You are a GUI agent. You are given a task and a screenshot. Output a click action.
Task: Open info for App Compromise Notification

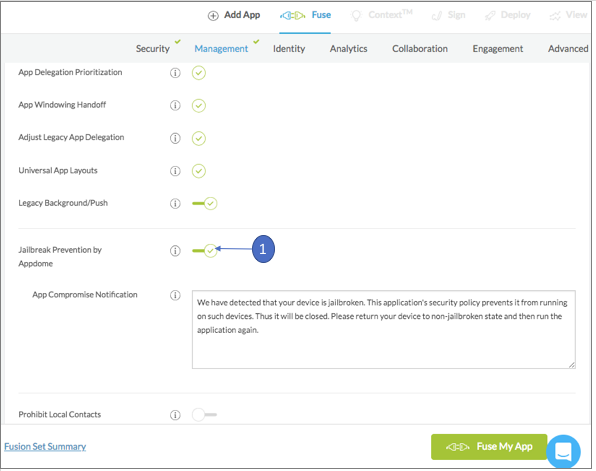[175, 295]
